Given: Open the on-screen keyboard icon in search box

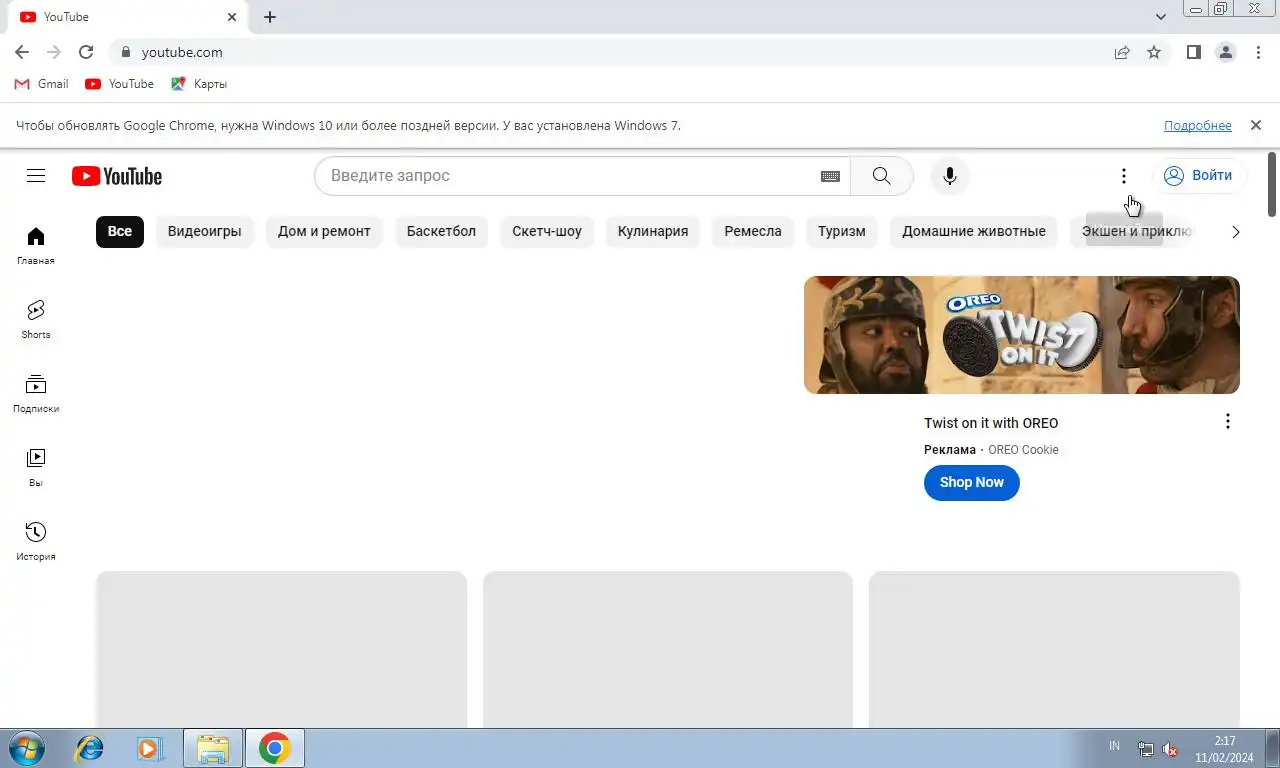Looking at the screenshot, I should 830,176.
